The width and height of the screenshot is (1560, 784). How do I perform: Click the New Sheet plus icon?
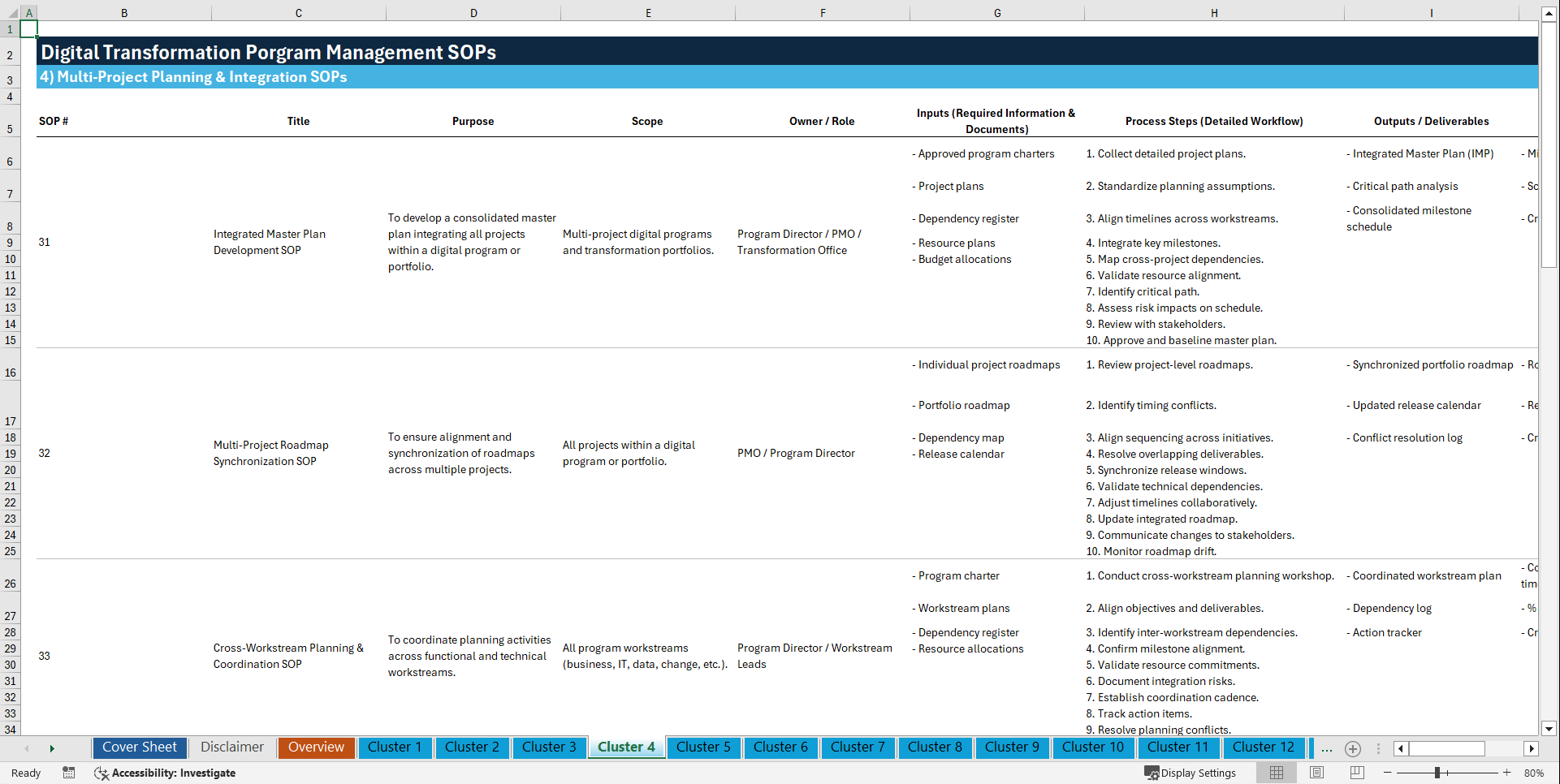click(x=1353, y=748)
